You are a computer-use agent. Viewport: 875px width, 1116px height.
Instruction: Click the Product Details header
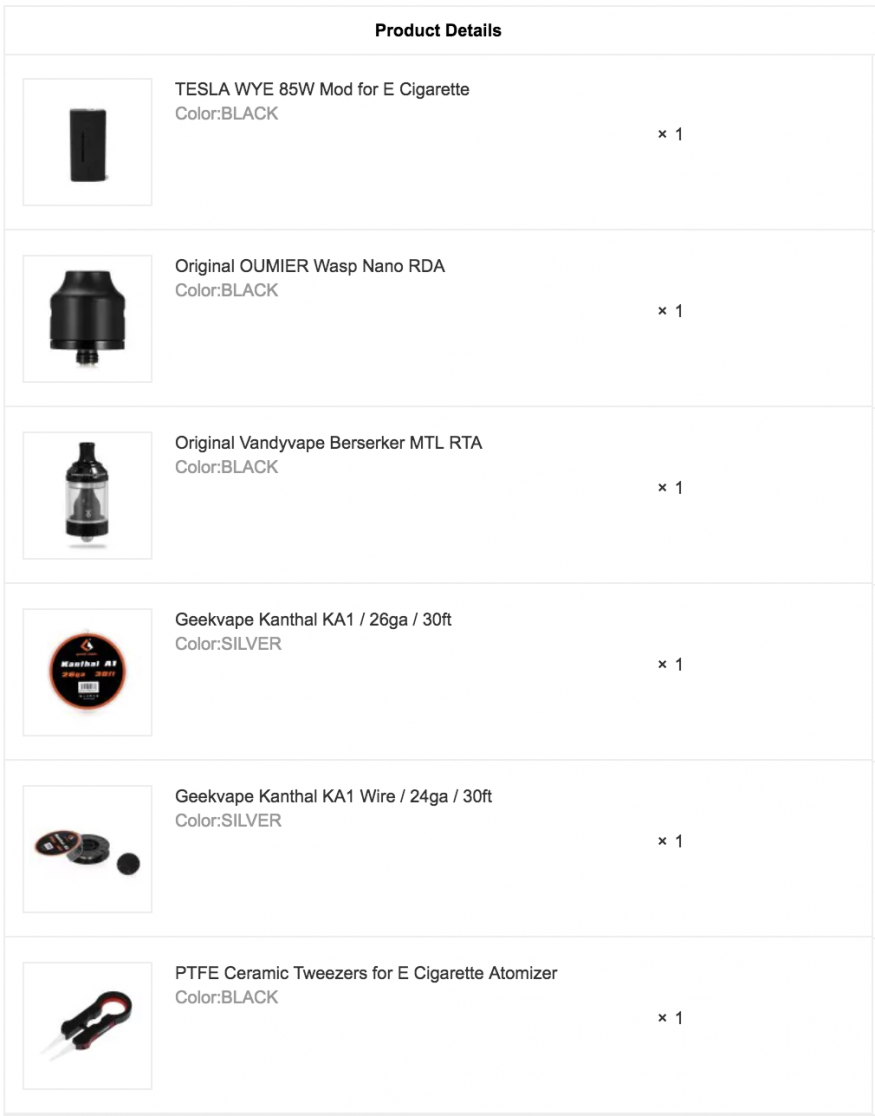(438, 30)
